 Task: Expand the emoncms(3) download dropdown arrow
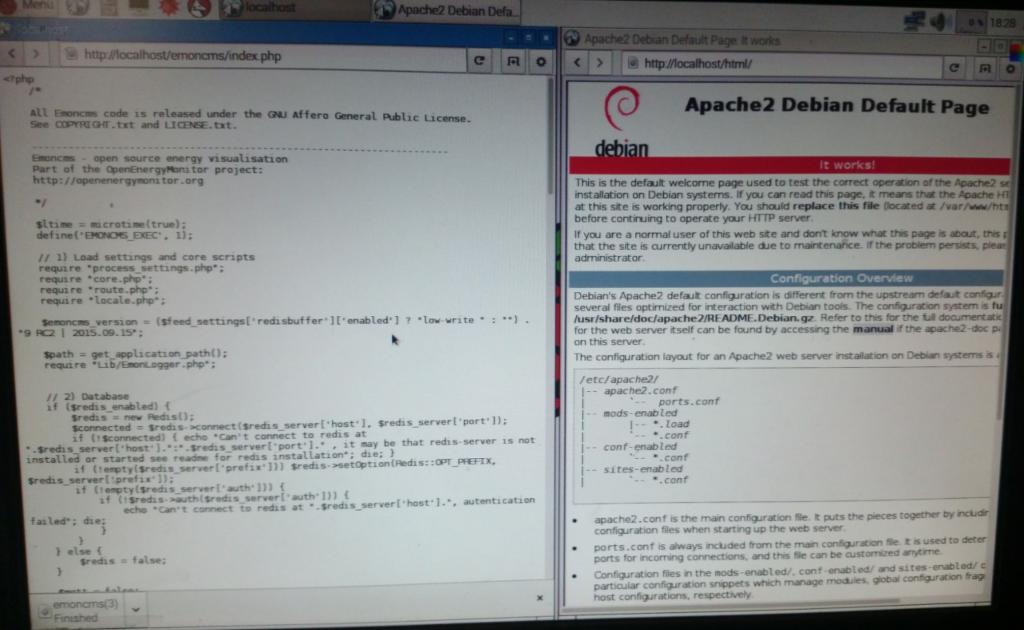click(136, 610)
